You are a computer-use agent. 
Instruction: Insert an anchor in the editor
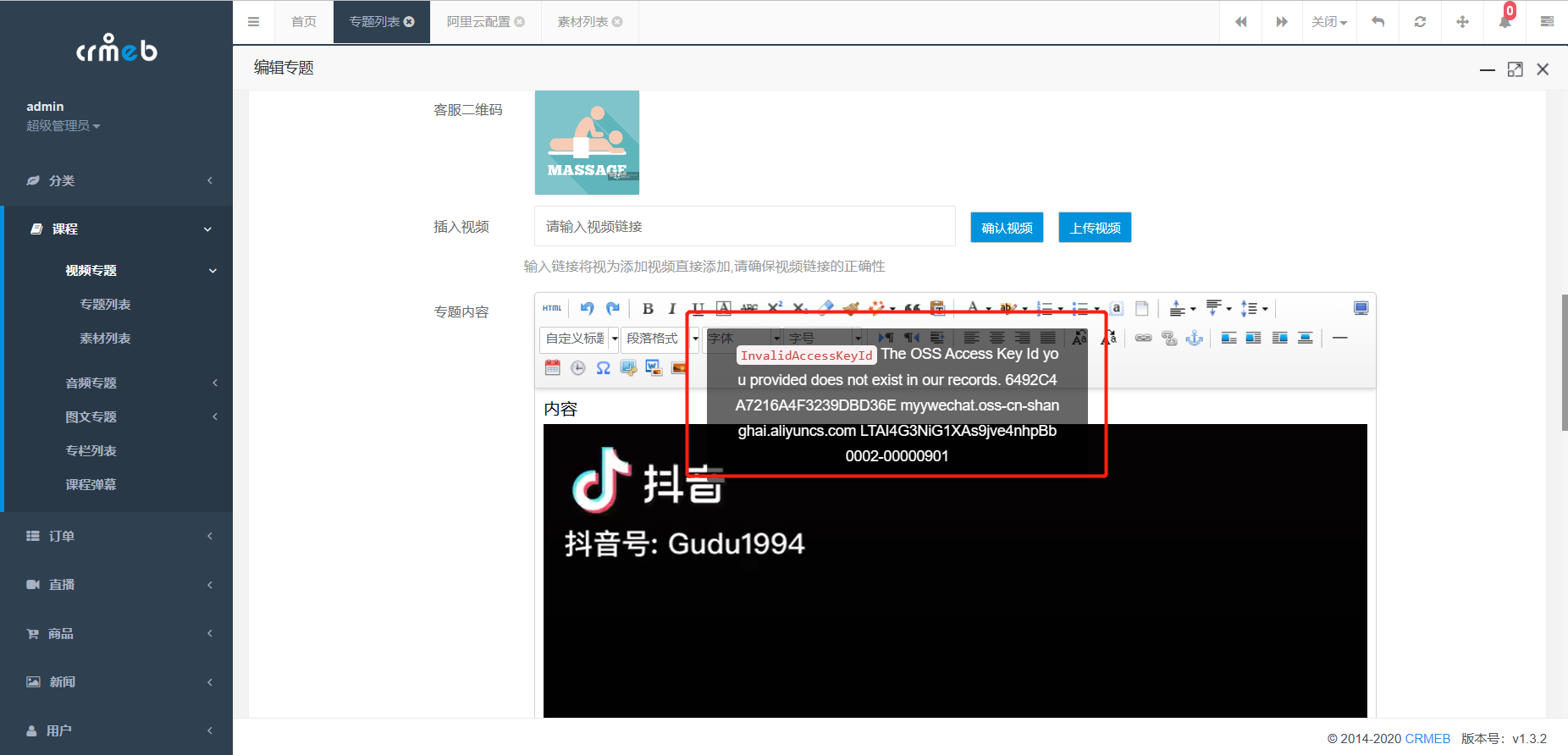point(1195,338)
